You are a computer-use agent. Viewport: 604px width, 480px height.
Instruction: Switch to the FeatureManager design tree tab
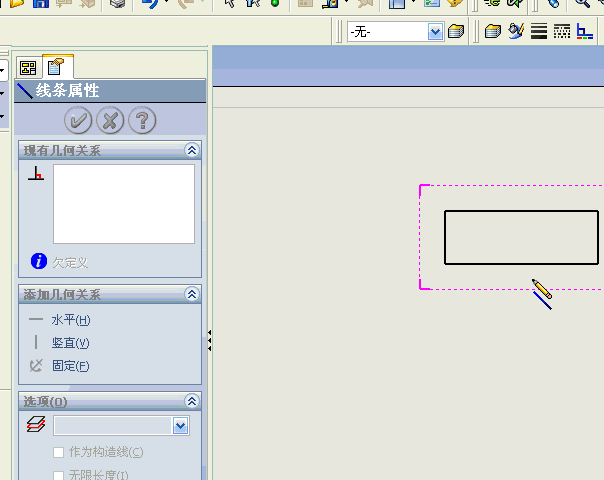(28, 68)
